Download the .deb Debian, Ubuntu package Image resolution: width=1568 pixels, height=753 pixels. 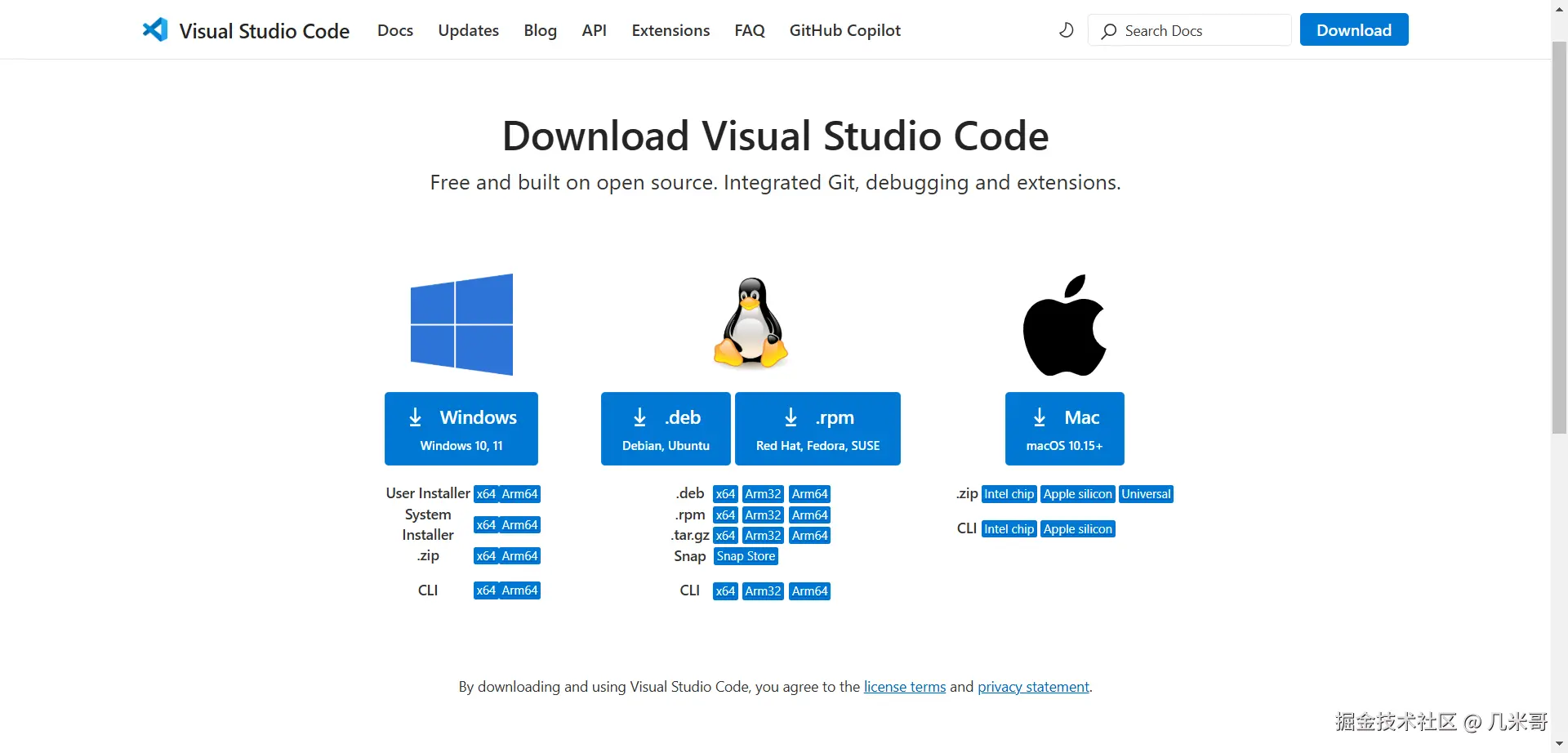pos(666,429)
